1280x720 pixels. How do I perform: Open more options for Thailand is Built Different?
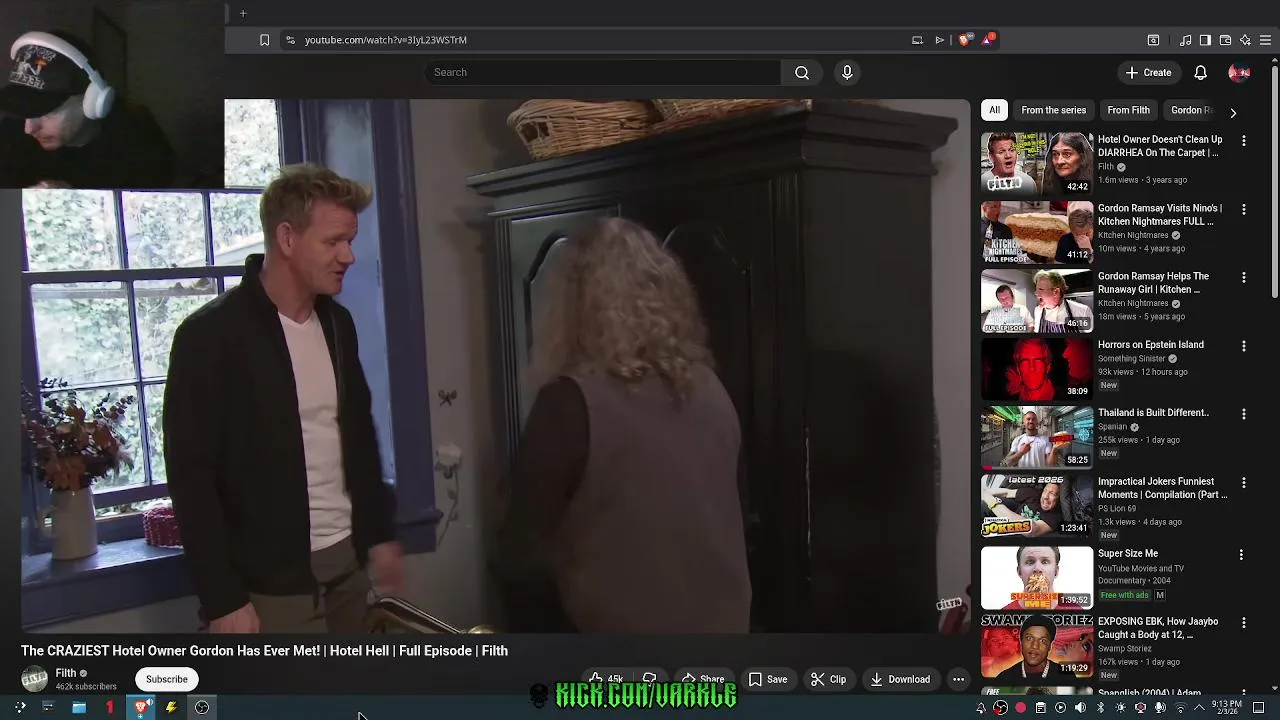pos(1244,414)
